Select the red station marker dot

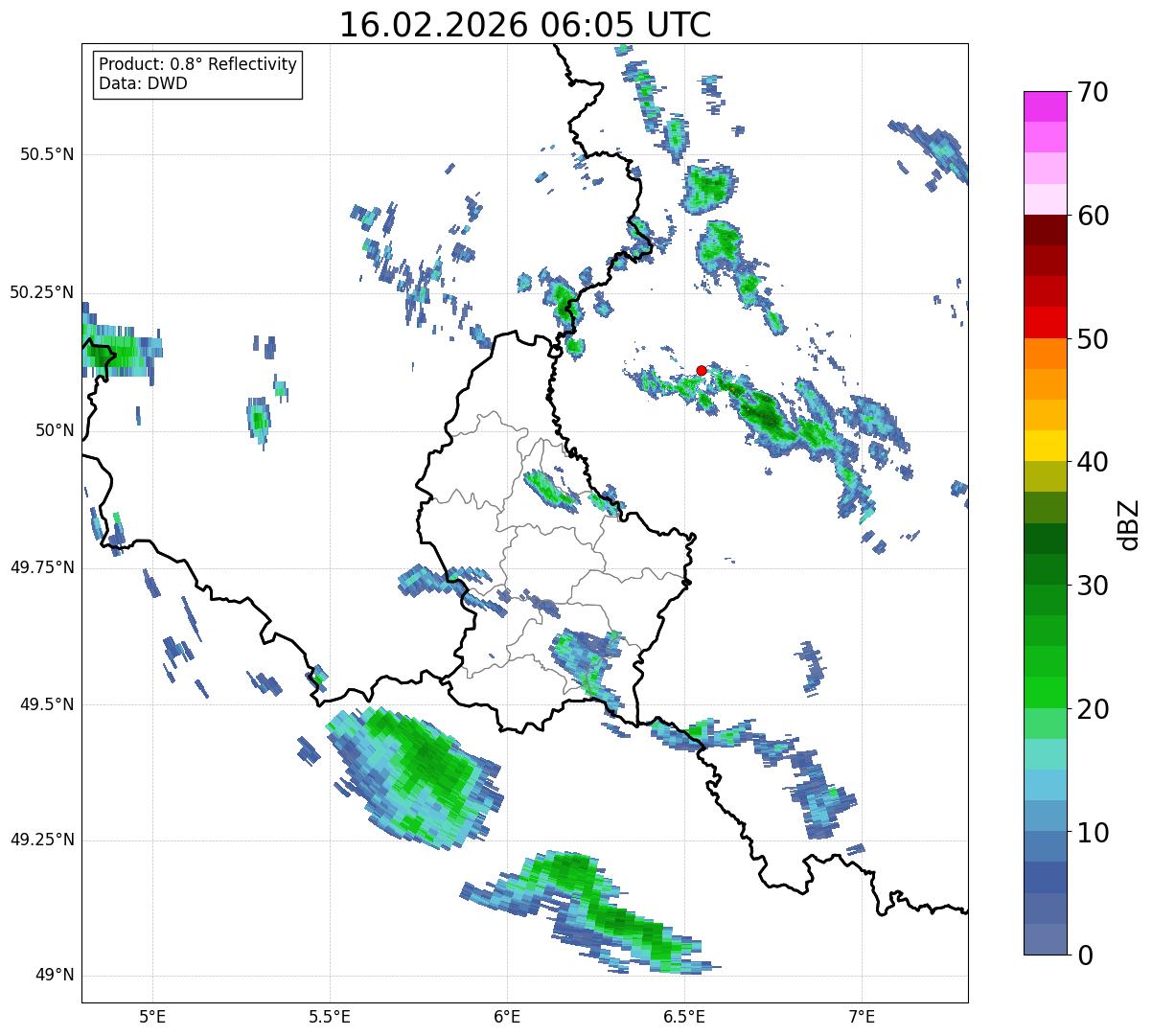pyautogui.click(x=702, y=370)
